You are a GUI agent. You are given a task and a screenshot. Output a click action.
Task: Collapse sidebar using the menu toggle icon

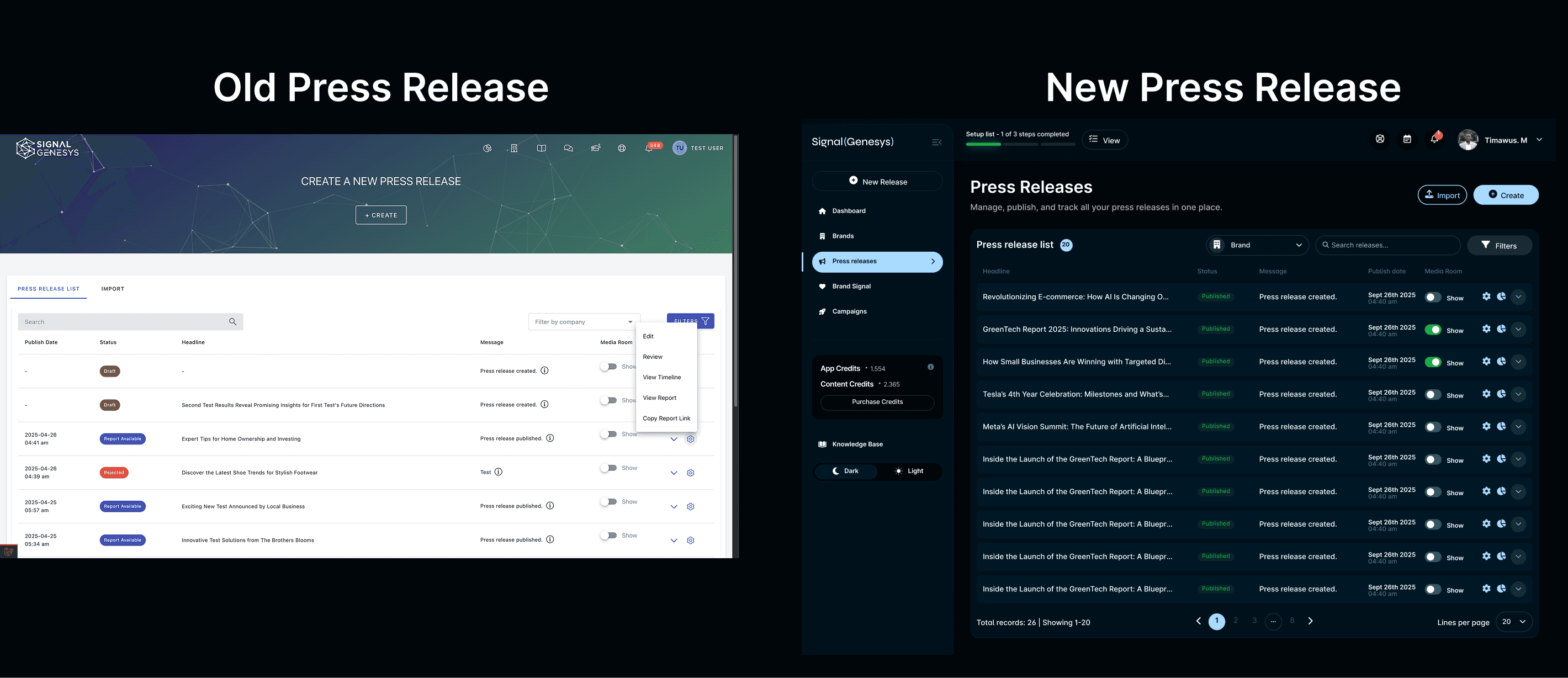(x=936, y=142)
